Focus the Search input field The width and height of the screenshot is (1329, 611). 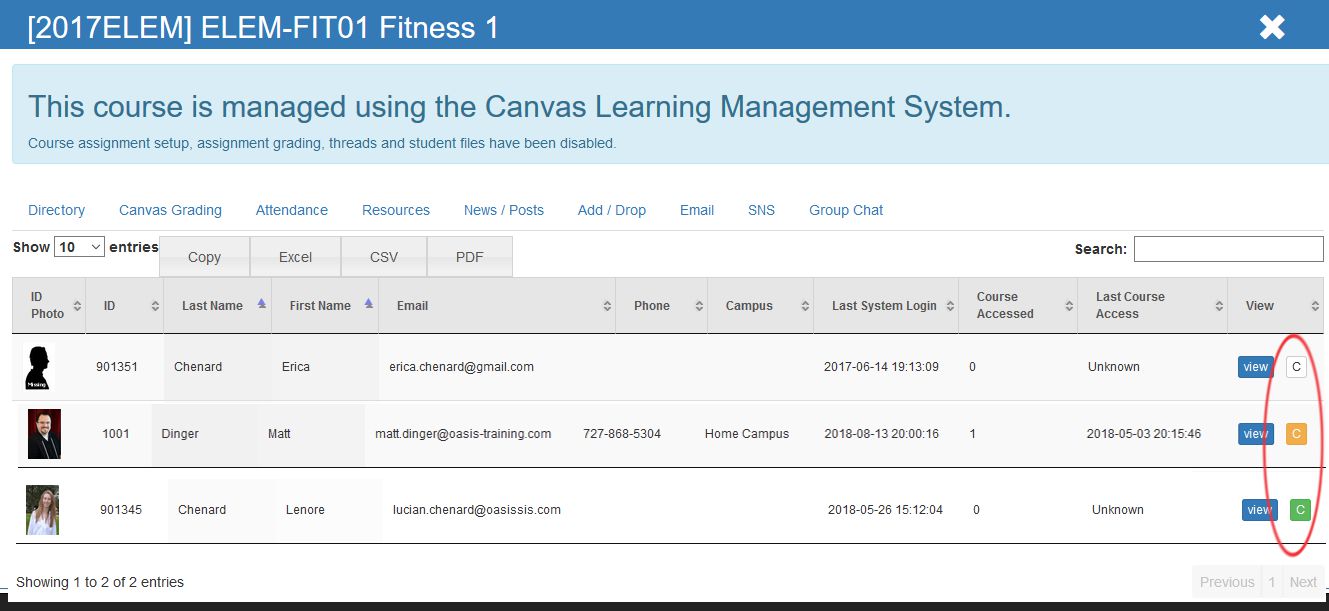point(1228,249)
